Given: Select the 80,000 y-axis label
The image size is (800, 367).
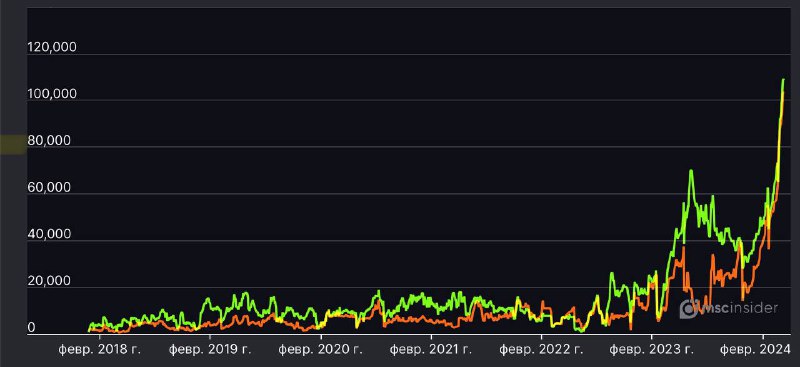Looking at the screenshot, I should click(49, 141).
